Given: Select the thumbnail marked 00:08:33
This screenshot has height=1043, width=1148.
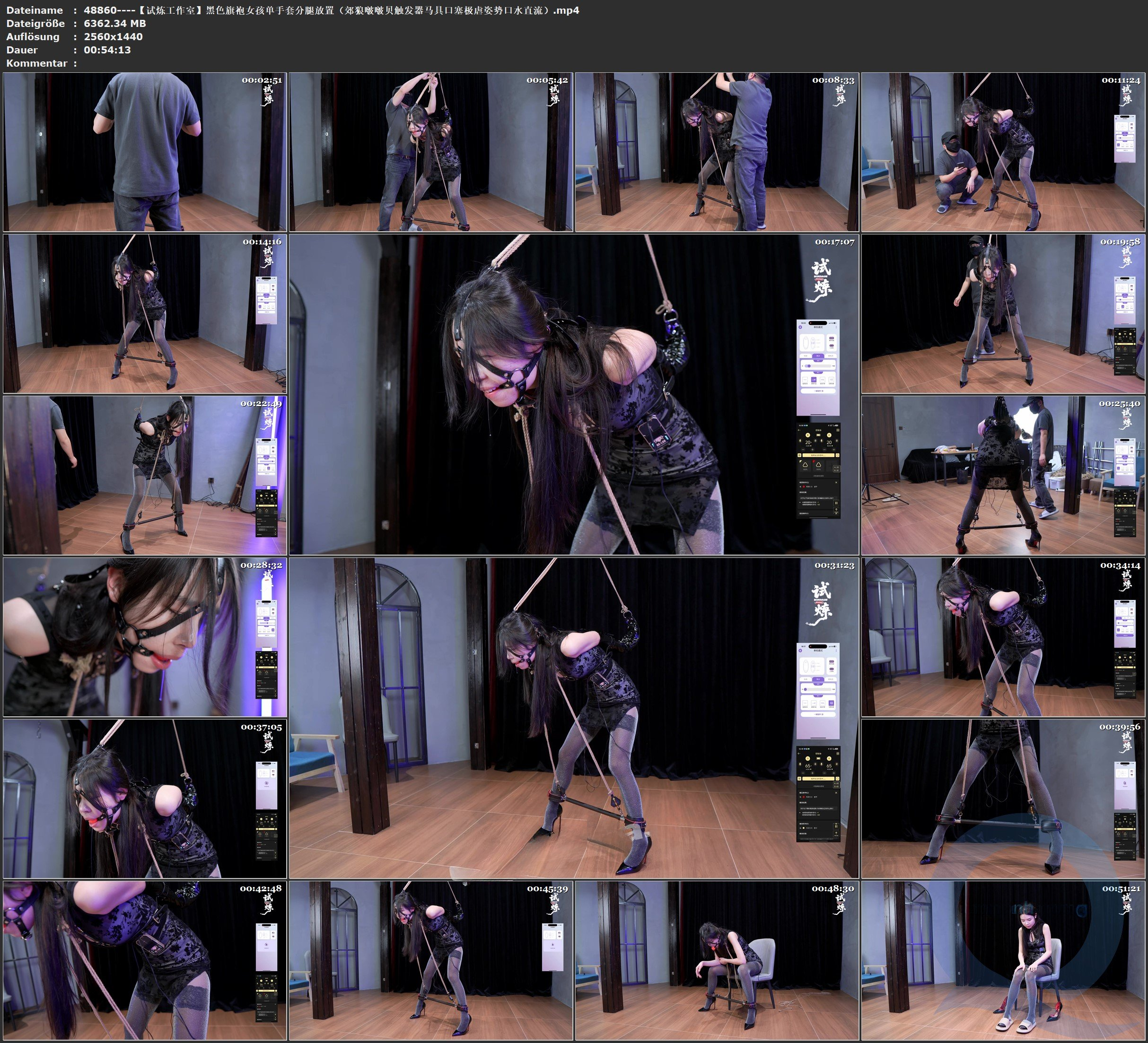Looking at the screenshot, I should click(x=716, y=151).
